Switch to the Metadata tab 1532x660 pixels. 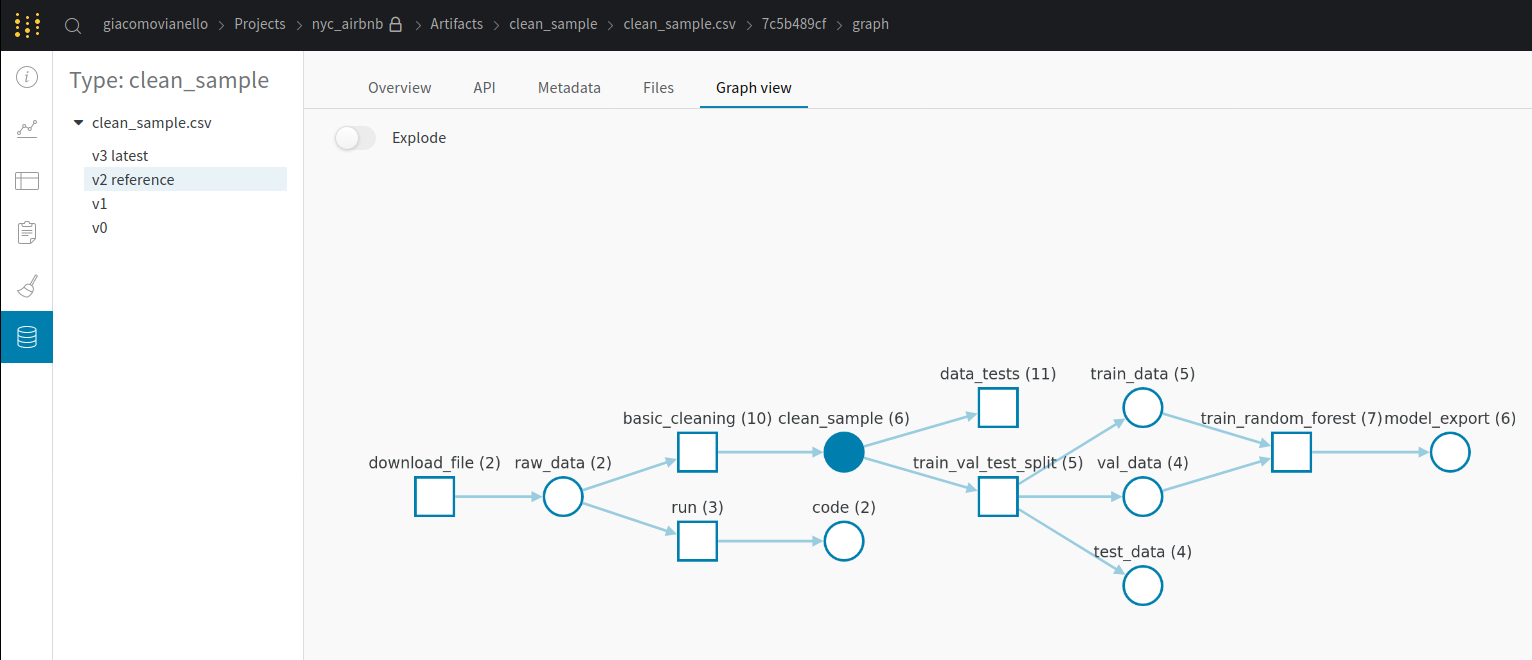569,88
